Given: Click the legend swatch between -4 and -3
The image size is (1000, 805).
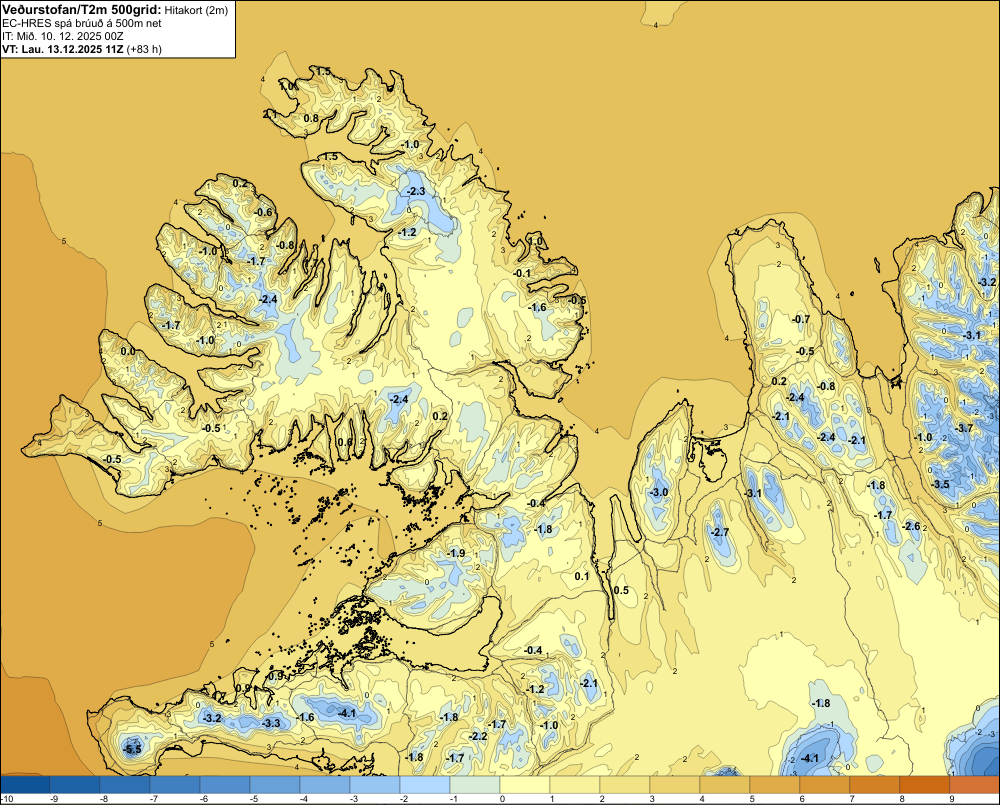Looking at the screenshot, I should point(325,784).
